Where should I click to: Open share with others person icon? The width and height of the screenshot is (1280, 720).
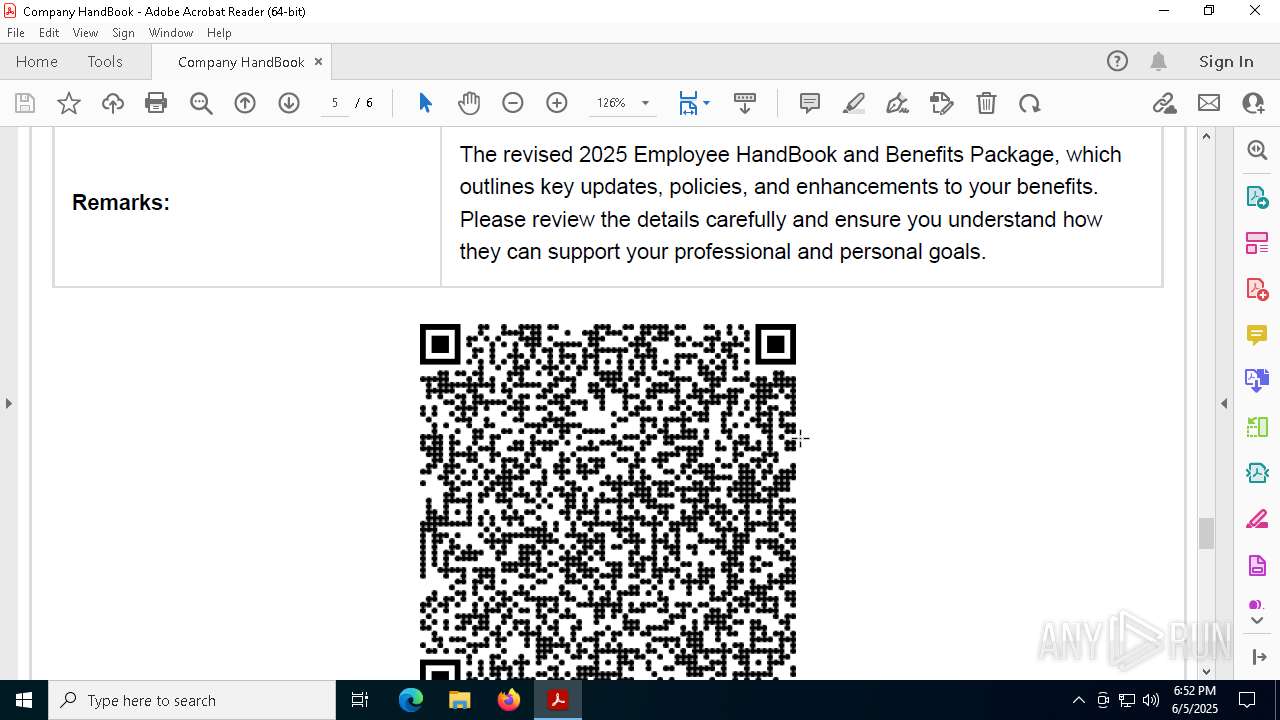pyautogui.click(x=1253, y=103)
